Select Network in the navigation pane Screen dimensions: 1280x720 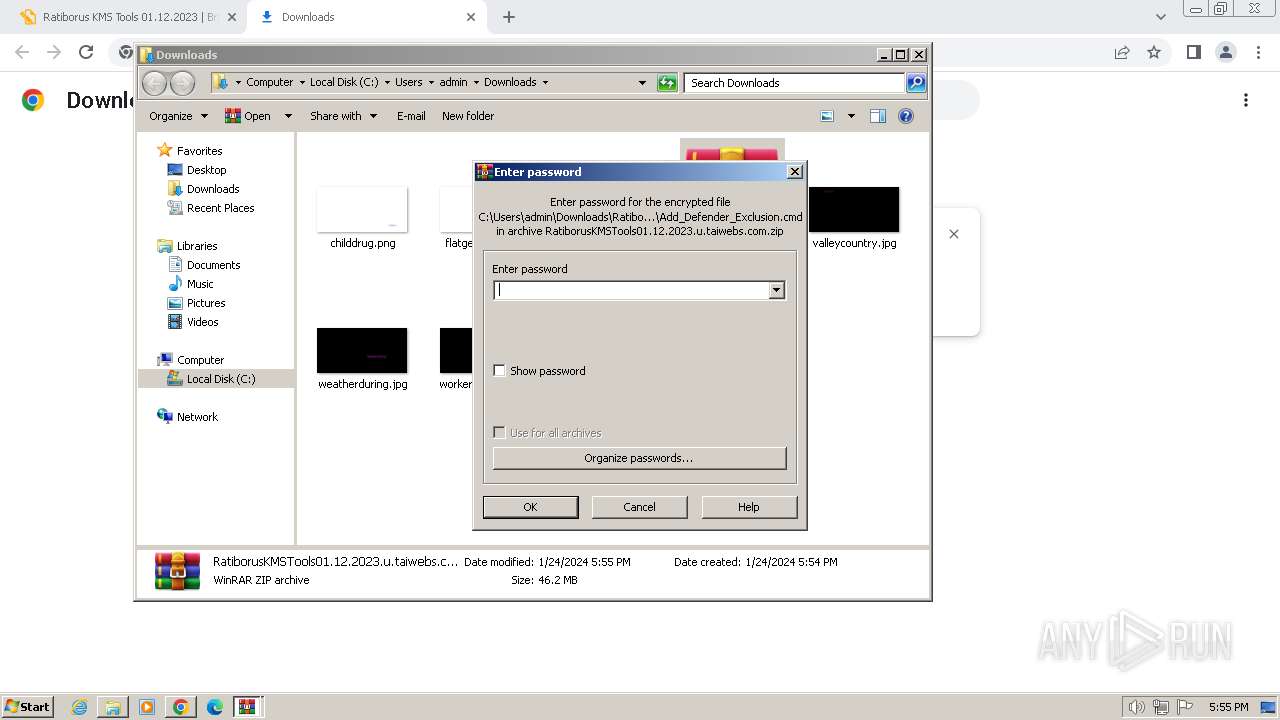197,417
